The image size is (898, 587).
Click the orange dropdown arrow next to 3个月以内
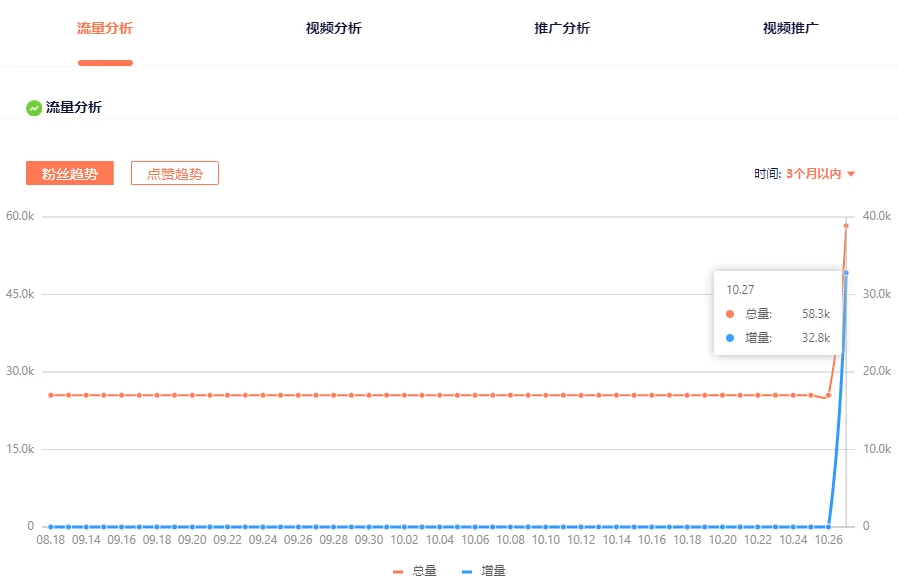click(x=850, y=174)
